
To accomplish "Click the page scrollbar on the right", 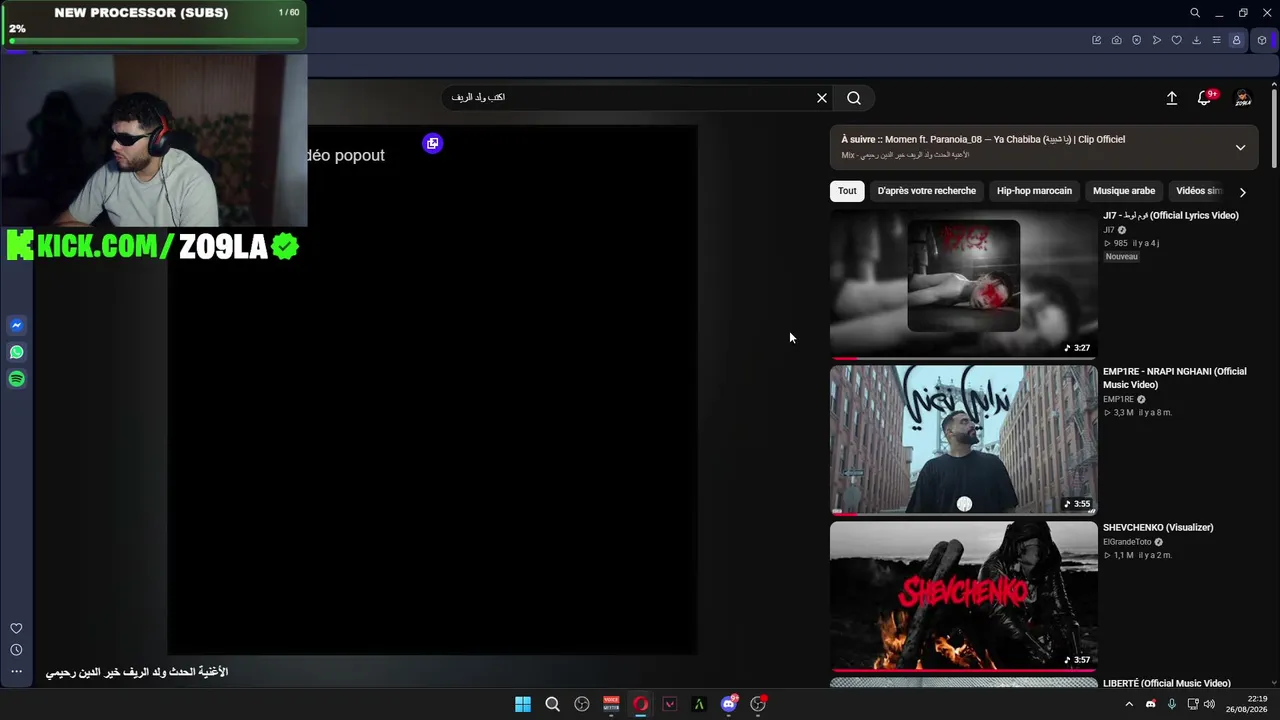I will [1274, 128].
